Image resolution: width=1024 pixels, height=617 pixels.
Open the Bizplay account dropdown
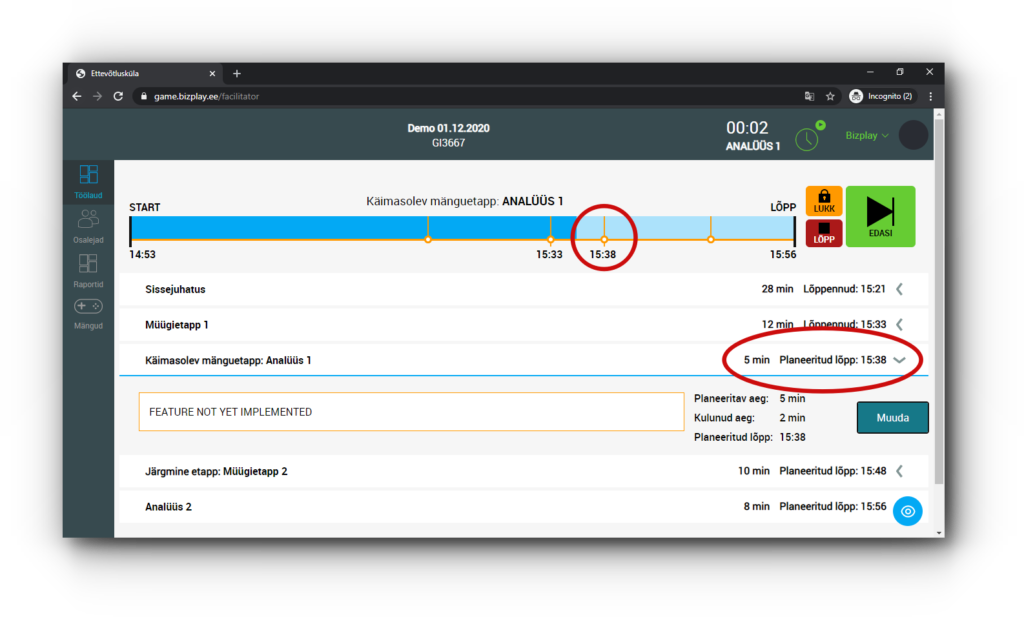(x=866, y=135)
